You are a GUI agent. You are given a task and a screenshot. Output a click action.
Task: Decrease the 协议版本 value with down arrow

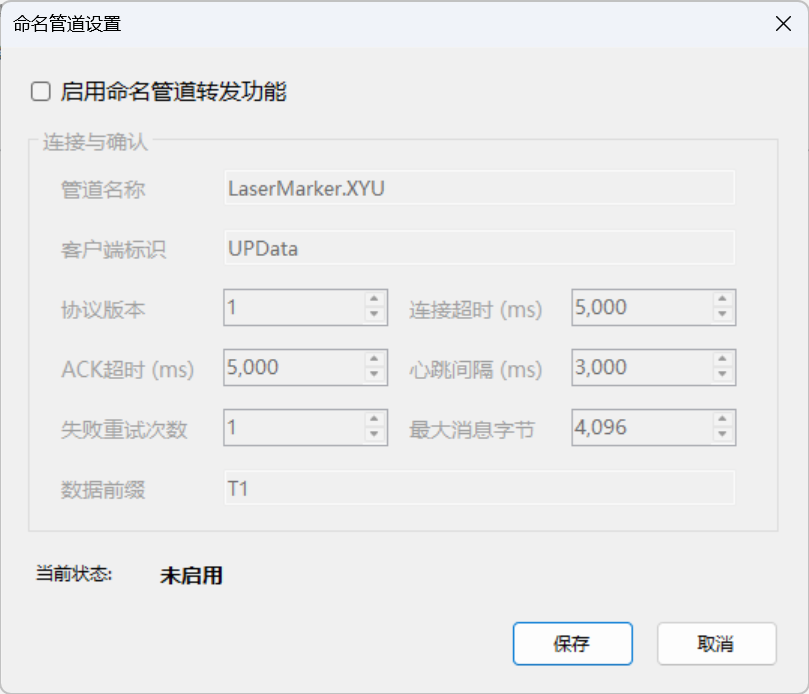[x=375, y=315]
